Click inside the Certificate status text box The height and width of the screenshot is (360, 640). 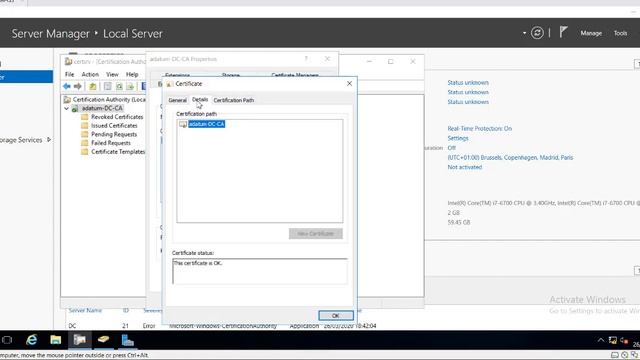260,271
